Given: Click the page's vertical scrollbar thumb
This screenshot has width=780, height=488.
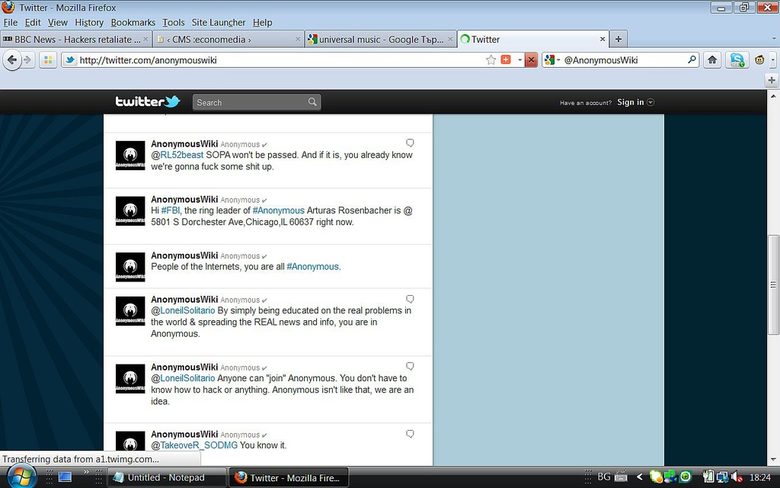Looking at the screenshot, I should (773, 285).
